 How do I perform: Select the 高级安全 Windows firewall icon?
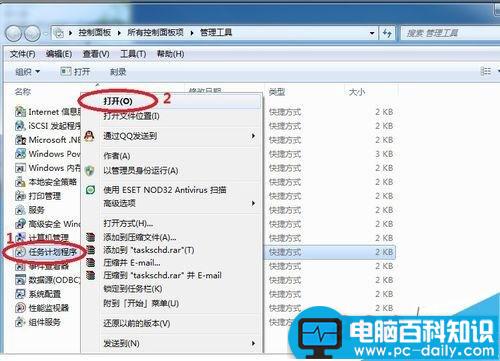point(20,224)
